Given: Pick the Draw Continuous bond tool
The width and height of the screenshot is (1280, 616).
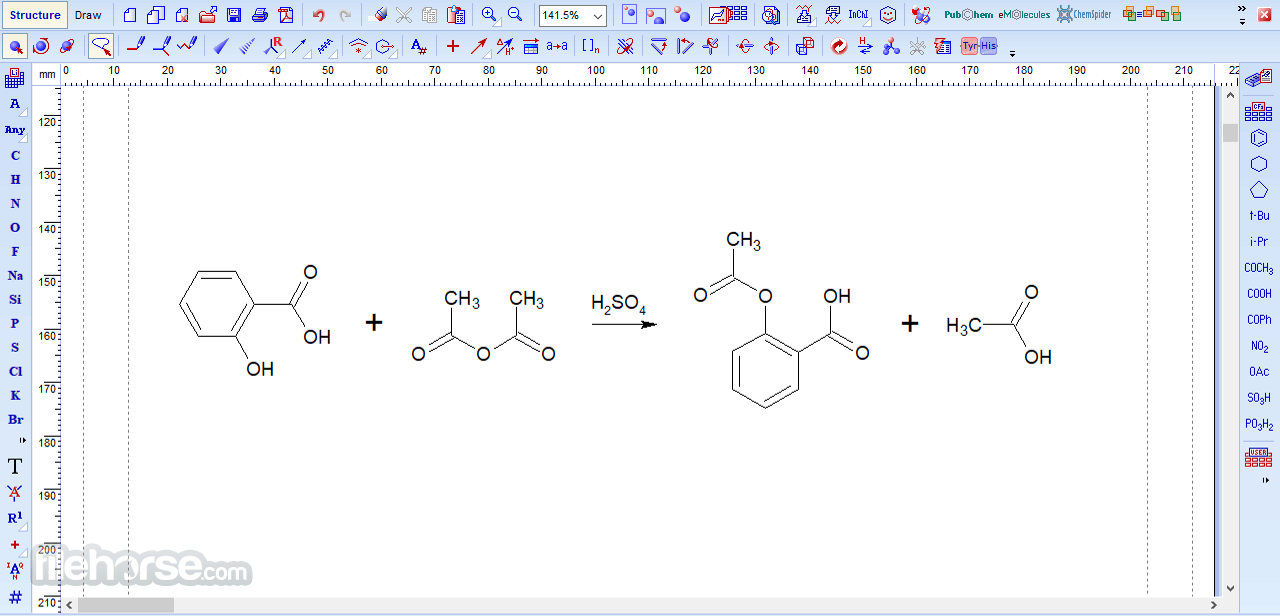Looking at the screenshot, I should pos(161,46).
